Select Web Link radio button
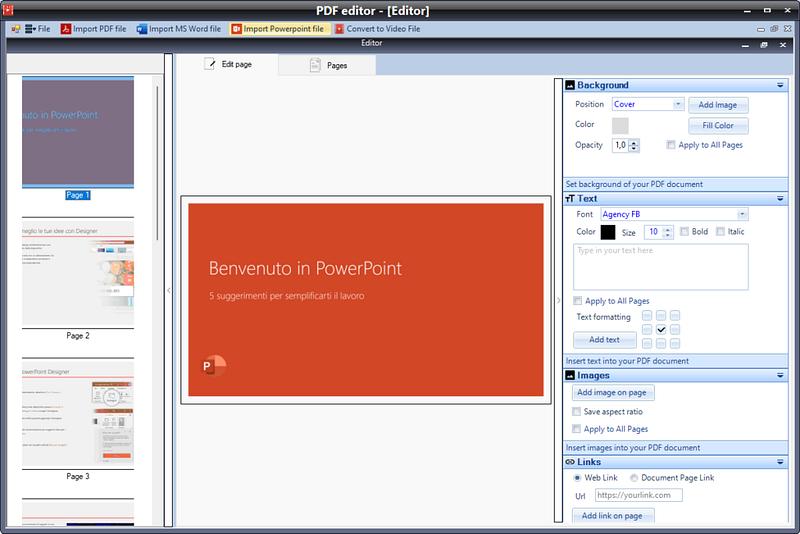The image size is (800, 534). (577, 478)
